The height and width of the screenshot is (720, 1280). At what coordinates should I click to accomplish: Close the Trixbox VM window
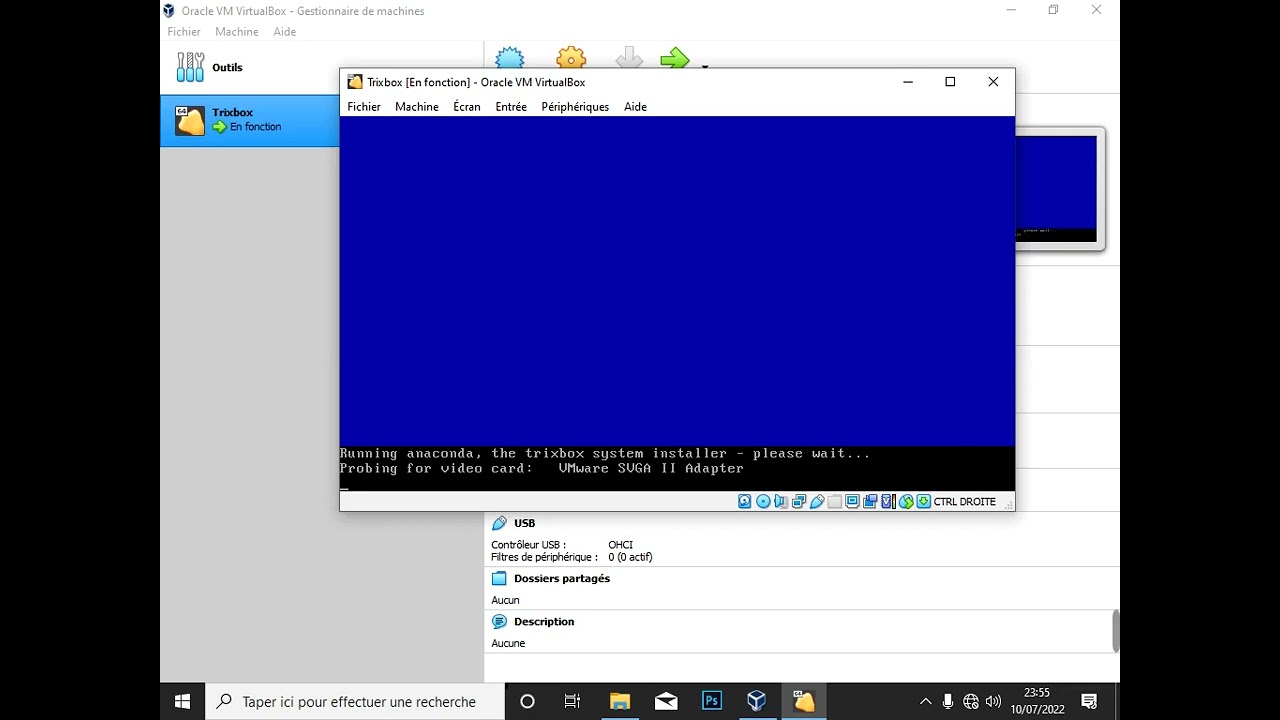pyautogui.click(x=993, y=82)
